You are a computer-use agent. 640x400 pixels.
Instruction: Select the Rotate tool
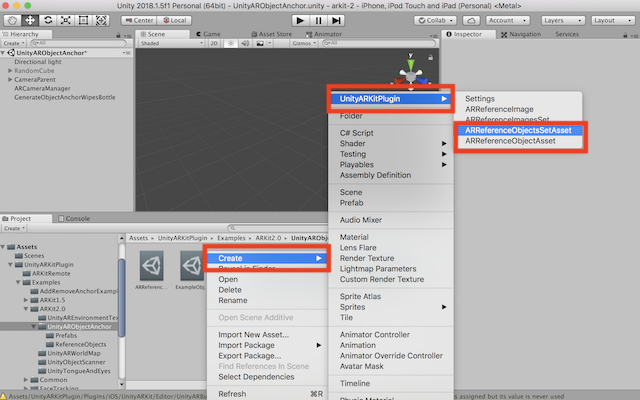click(x=48, y=20)
